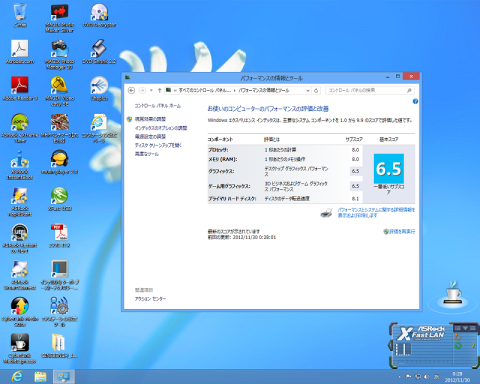Launch ASRock Restart to UEFI shortcut
Screen dimensions: 480x384
click(20, 238)
